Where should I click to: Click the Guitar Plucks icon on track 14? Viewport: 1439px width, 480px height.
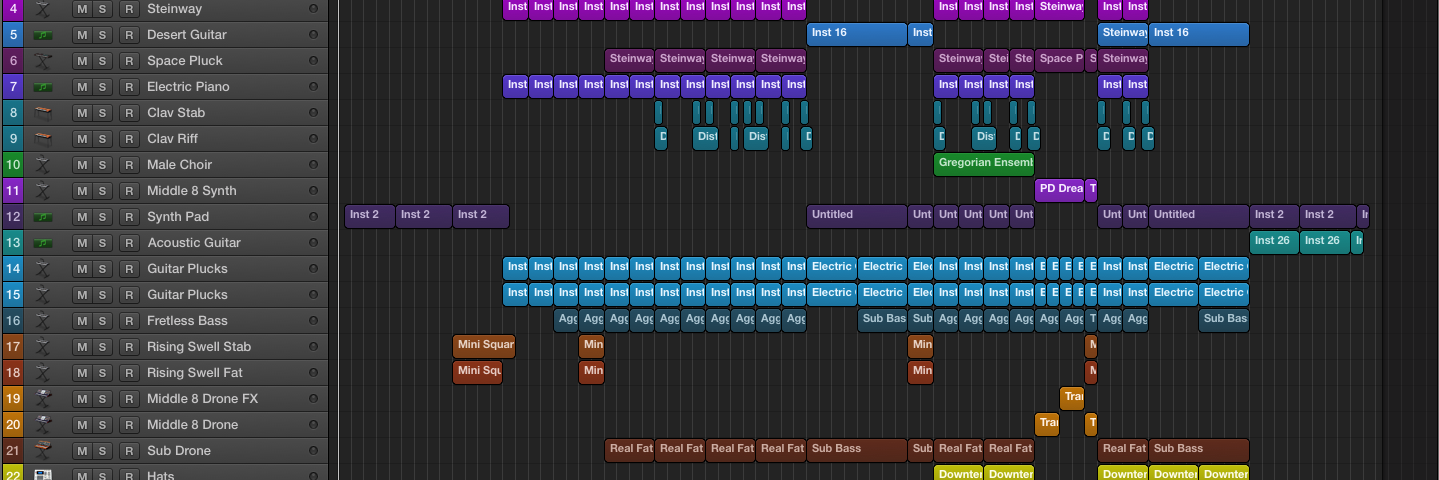(x=42, y=268)
